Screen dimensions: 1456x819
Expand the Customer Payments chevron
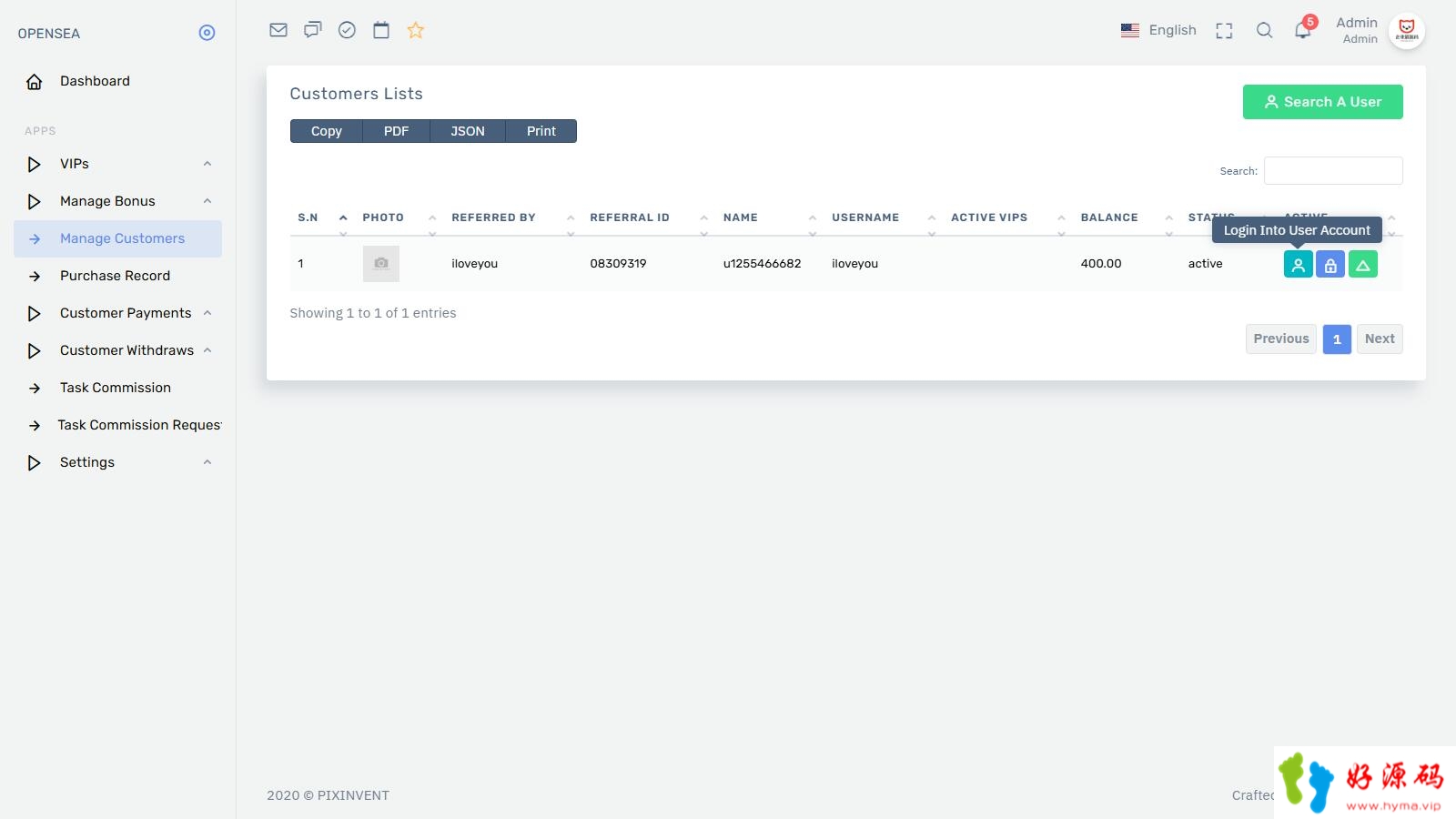click(x=207, y=313)
